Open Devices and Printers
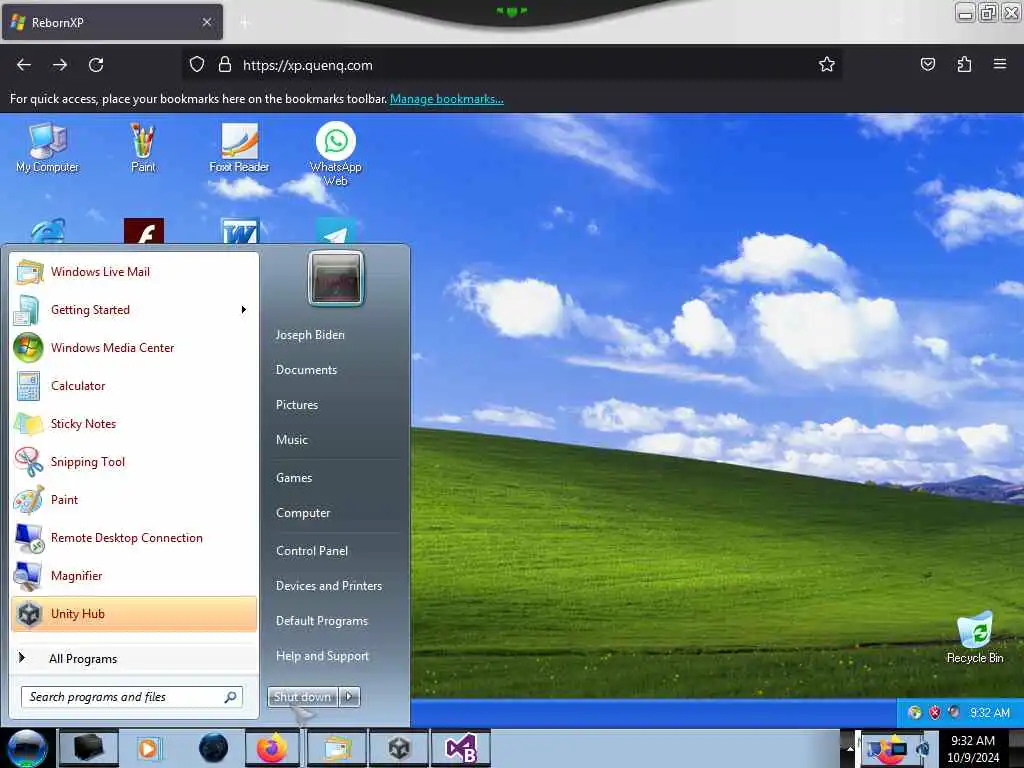The width and height of the screenshot is (1024, 768). point(329,586)
